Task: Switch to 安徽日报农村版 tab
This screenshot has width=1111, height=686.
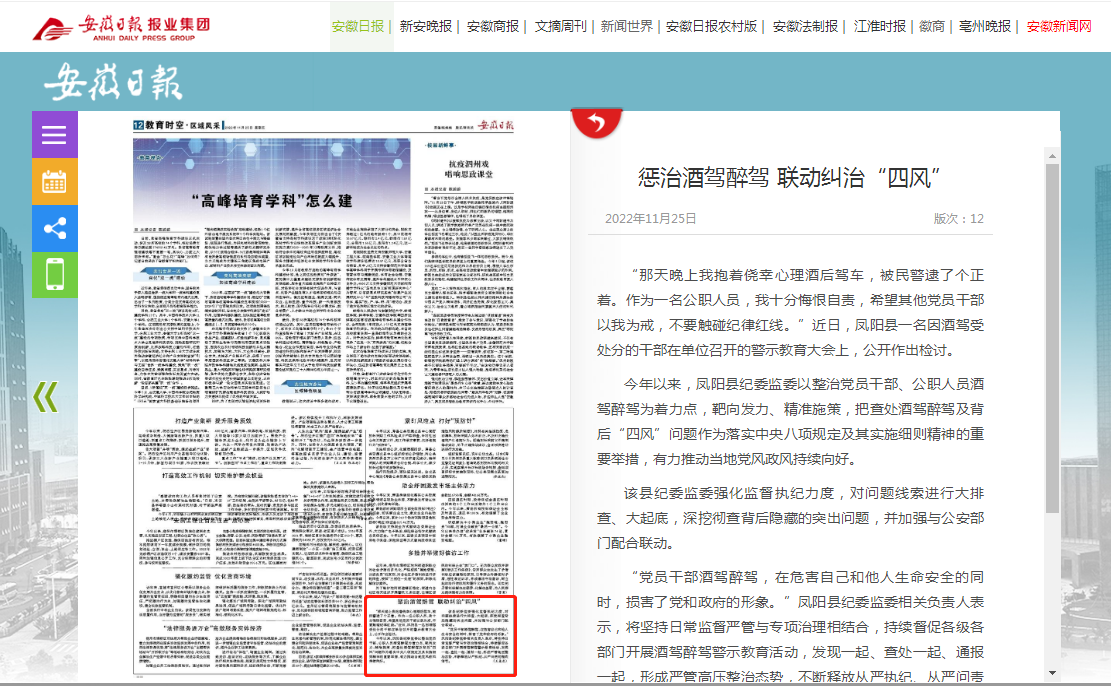Action: click(x=711, y=26)
